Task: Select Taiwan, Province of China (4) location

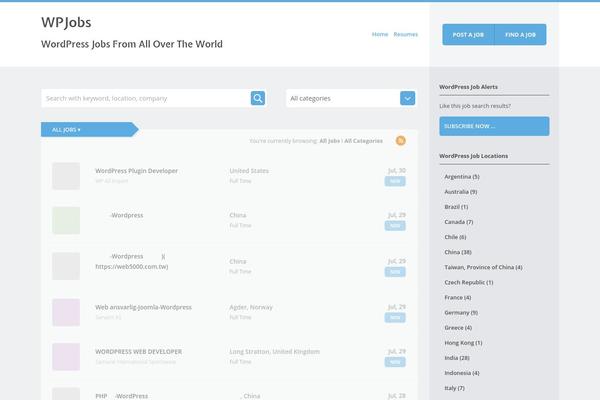Action: point(483,267)
